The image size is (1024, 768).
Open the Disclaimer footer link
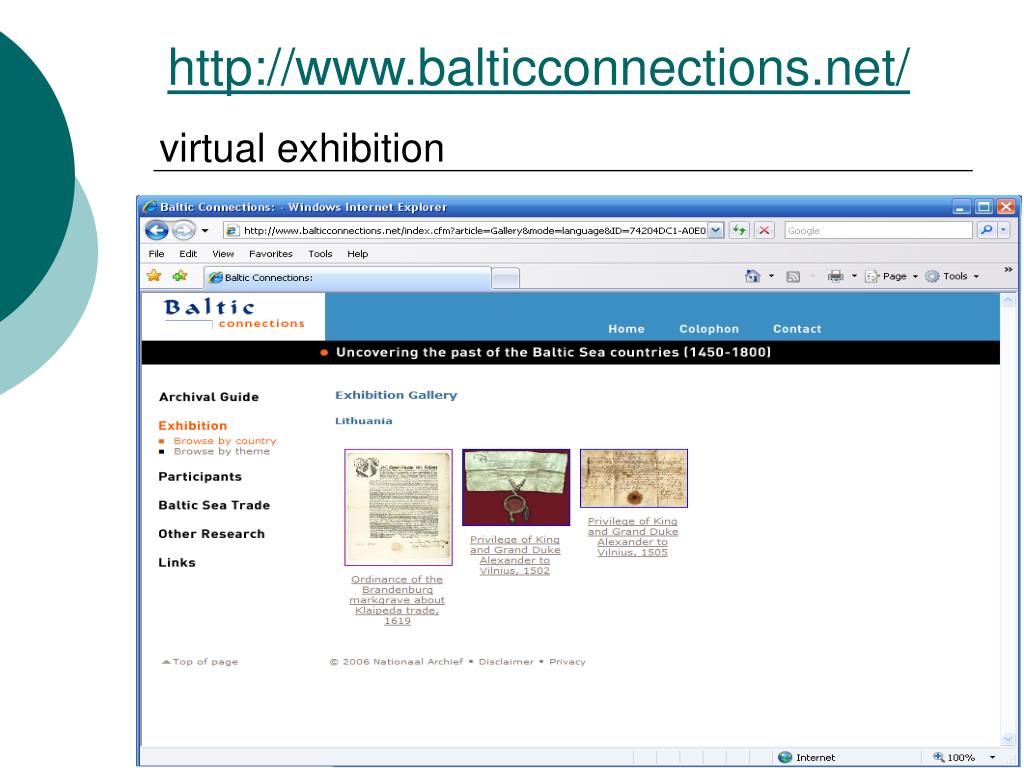tap(506, 662)
